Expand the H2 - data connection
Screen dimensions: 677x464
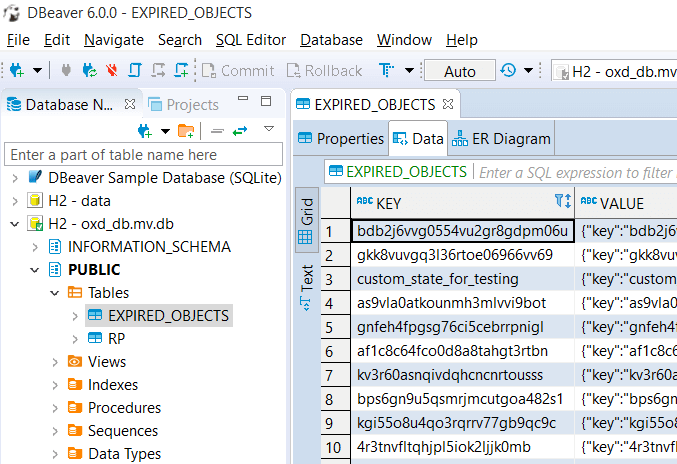pyautogui.click(x=15, y=201)
